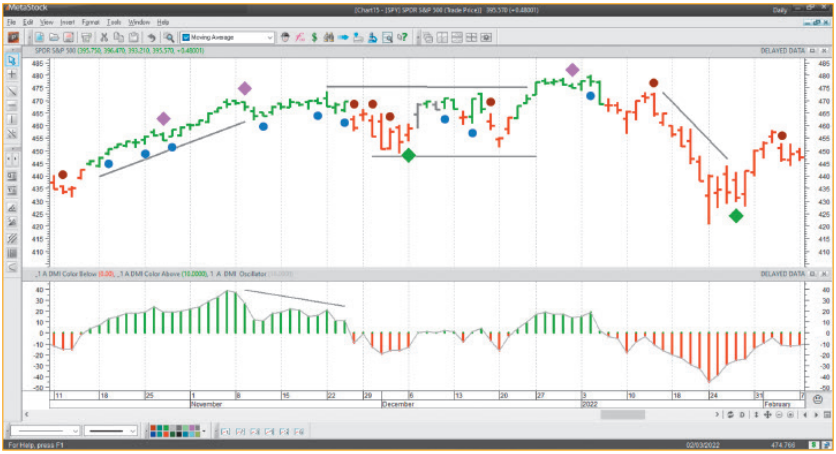This screenshot has height=454, width=836.
Task: Open the Edit menu
Action: click(28, 22)
